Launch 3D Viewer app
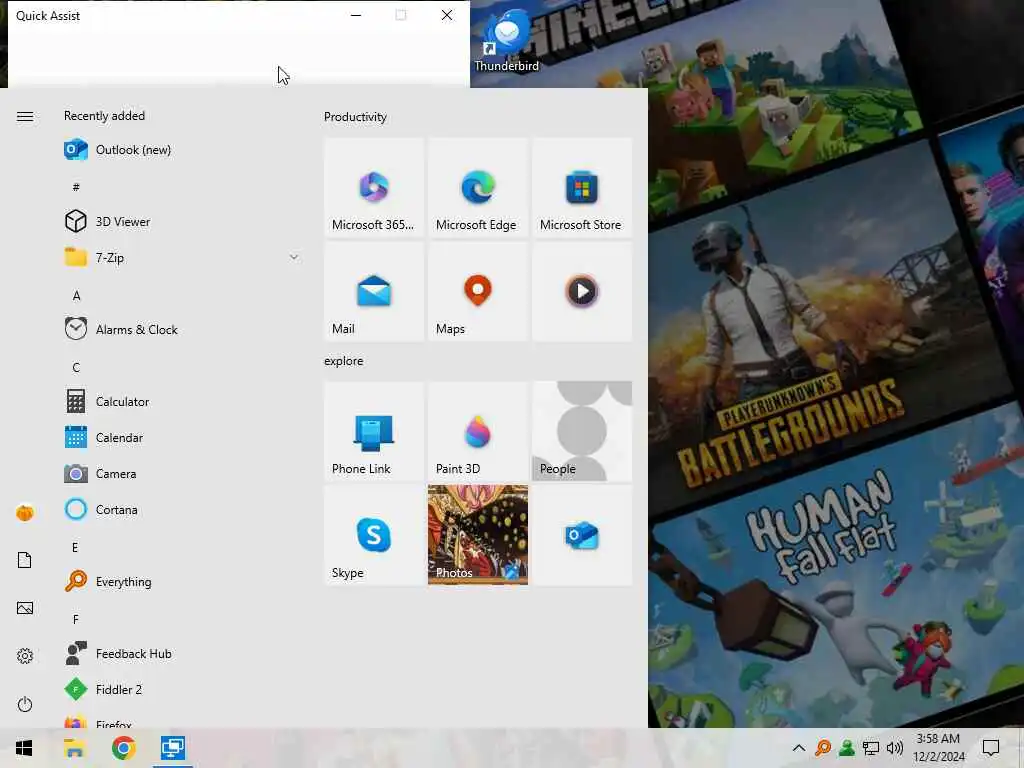The width and height of the screenshot is (1024, 768). pyautogui.click(x=183, y=221)
